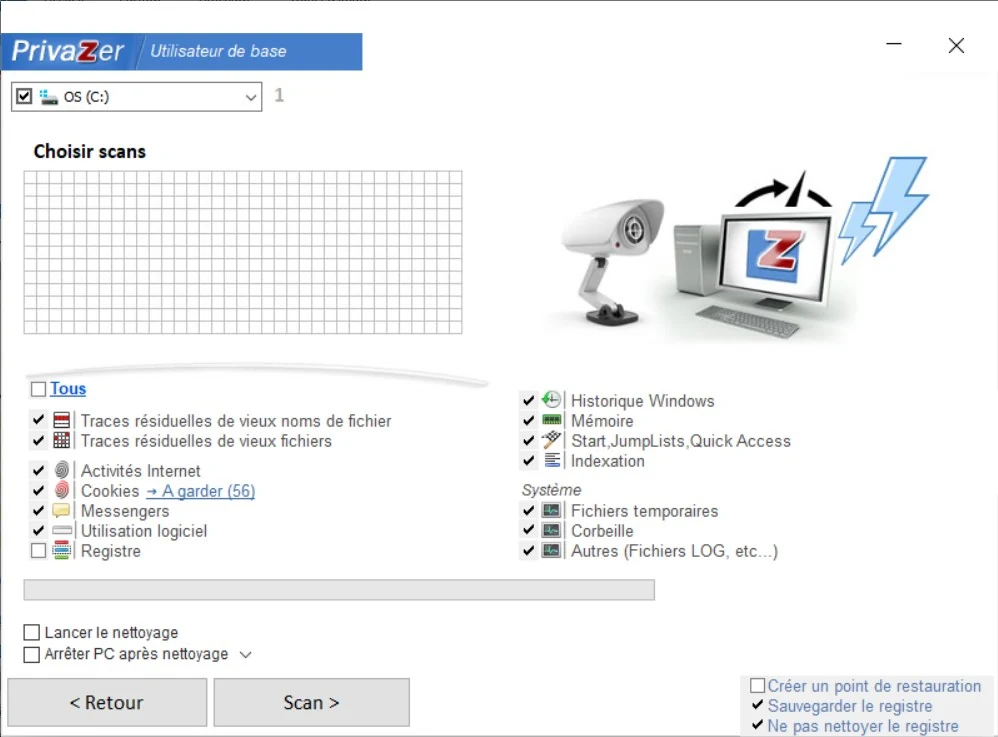Click the Start, JumpLists, Quick Access icon

tap(552, 440)
